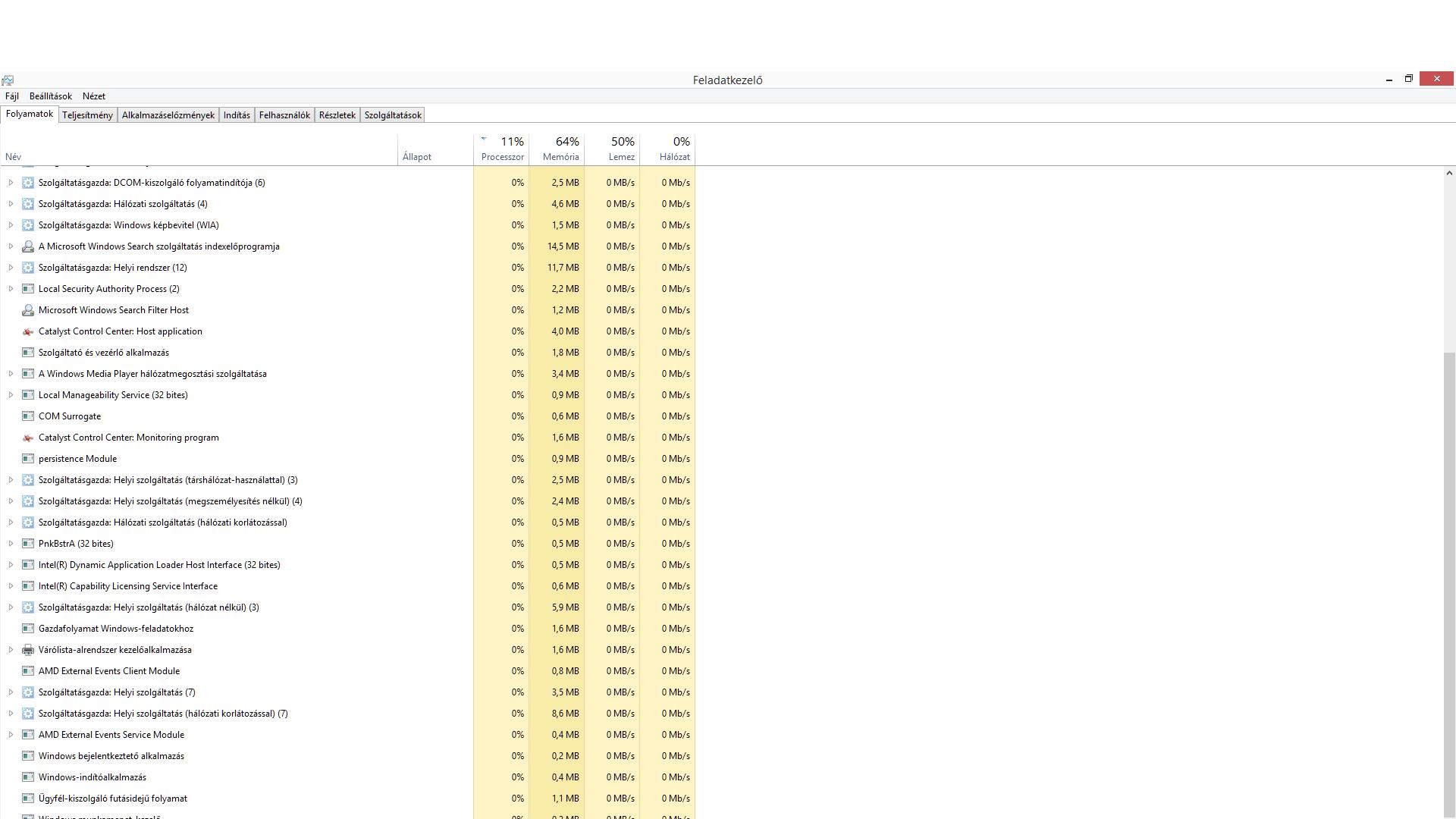This screenshot has height=819, width=1456.
Task: Expand the Local Manageability Service entry
Action: click(x=11, y=395)
